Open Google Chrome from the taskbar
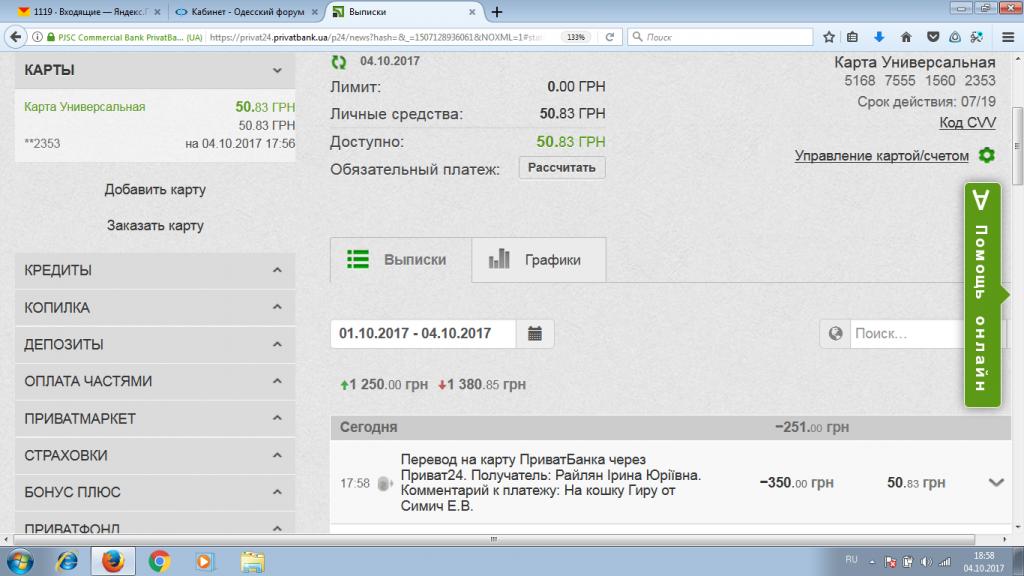1024x576 pixels. tap(159, 562)
